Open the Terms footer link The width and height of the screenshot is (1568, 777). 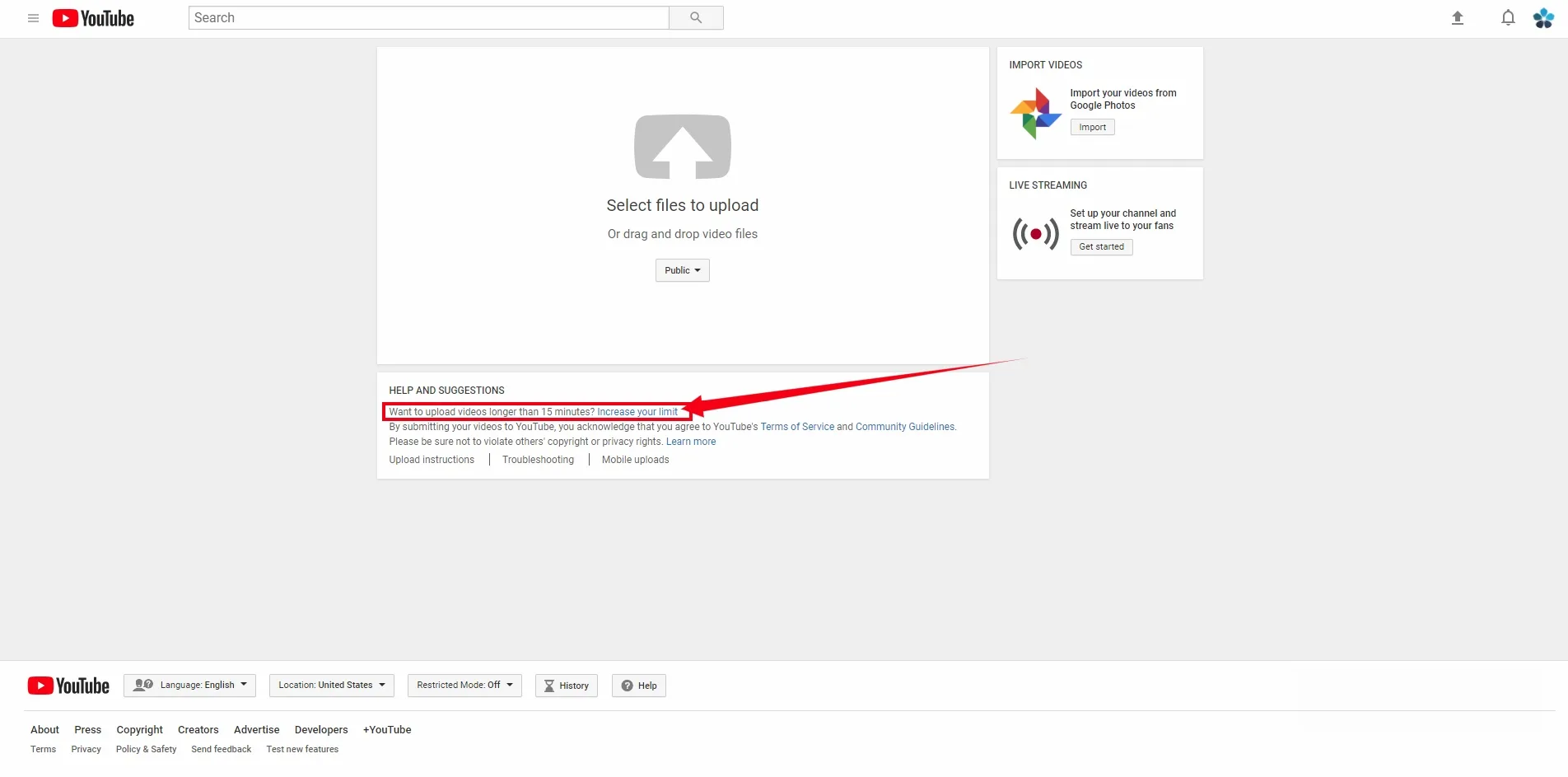click(43, 750)
